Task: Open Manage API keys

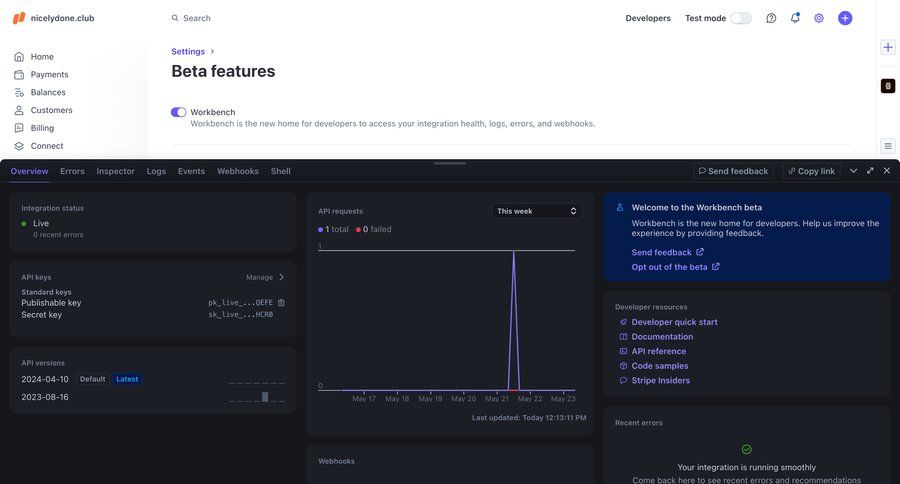Action: (x=265, y=277)
